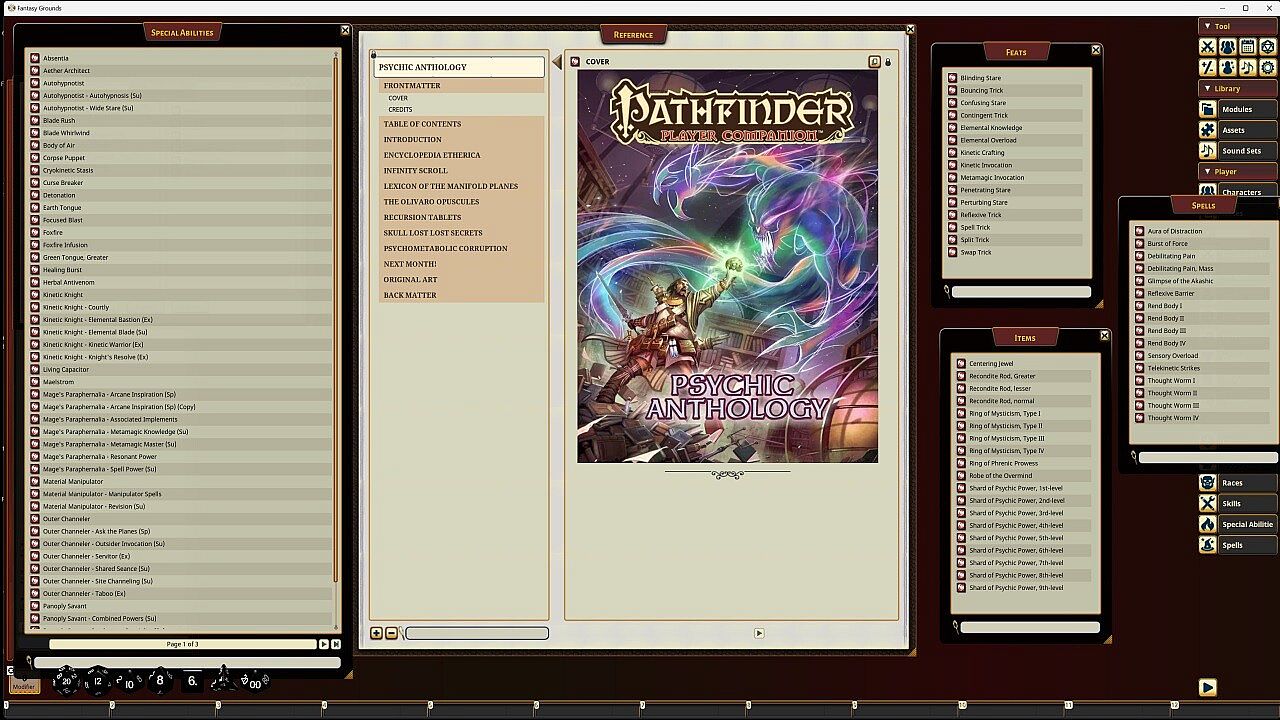
Task: Click the link icon beside COVER title
Action: (575, 62)
